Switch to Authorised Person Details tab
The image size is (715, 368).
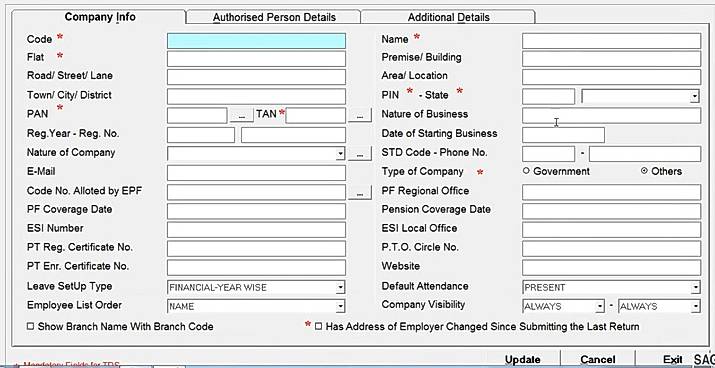tap(274, 17)
